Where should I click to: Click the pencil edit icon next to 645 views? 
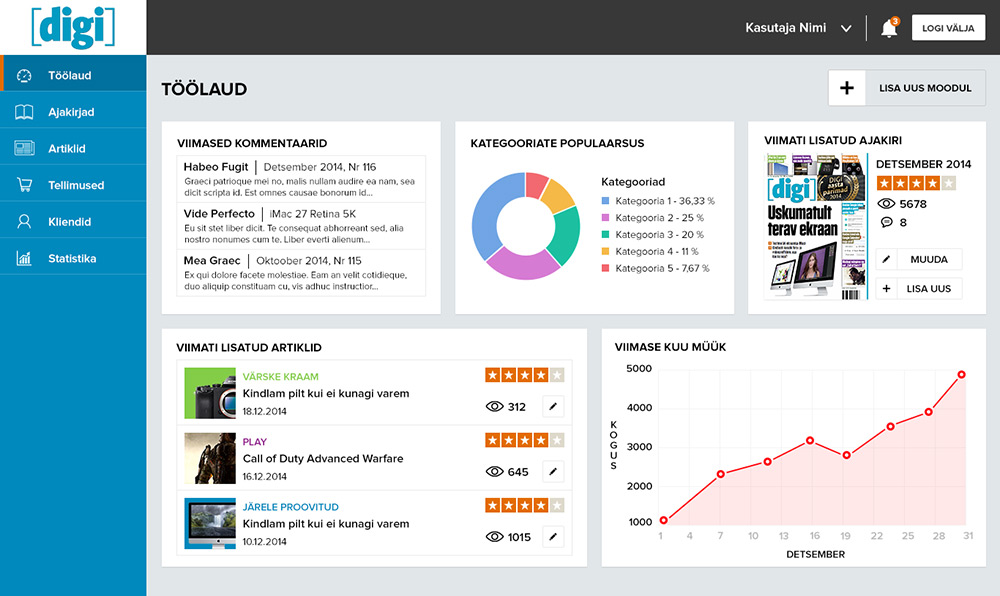tap(553, 471)
